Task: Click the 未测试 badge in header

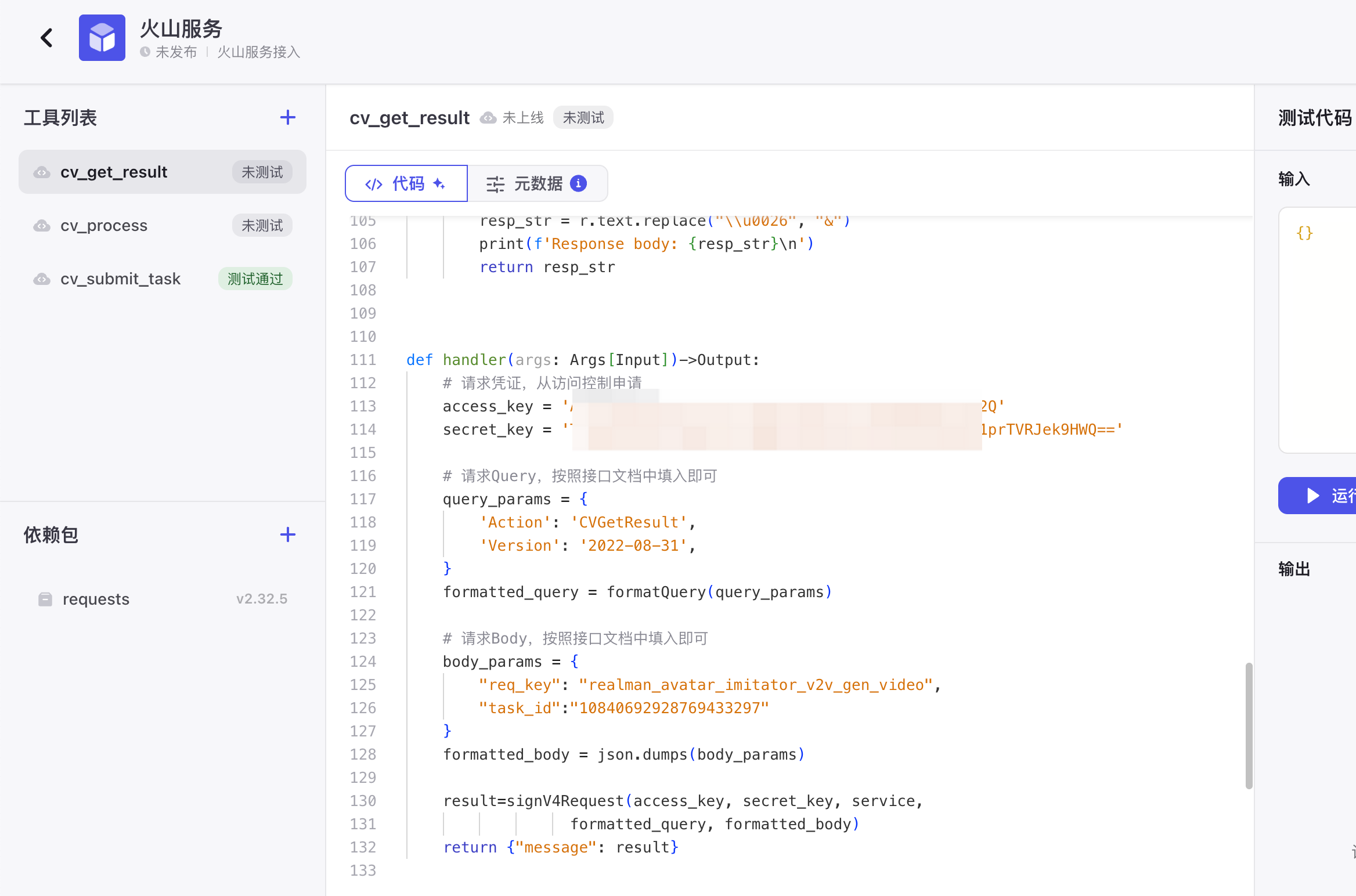Action: 583,118
